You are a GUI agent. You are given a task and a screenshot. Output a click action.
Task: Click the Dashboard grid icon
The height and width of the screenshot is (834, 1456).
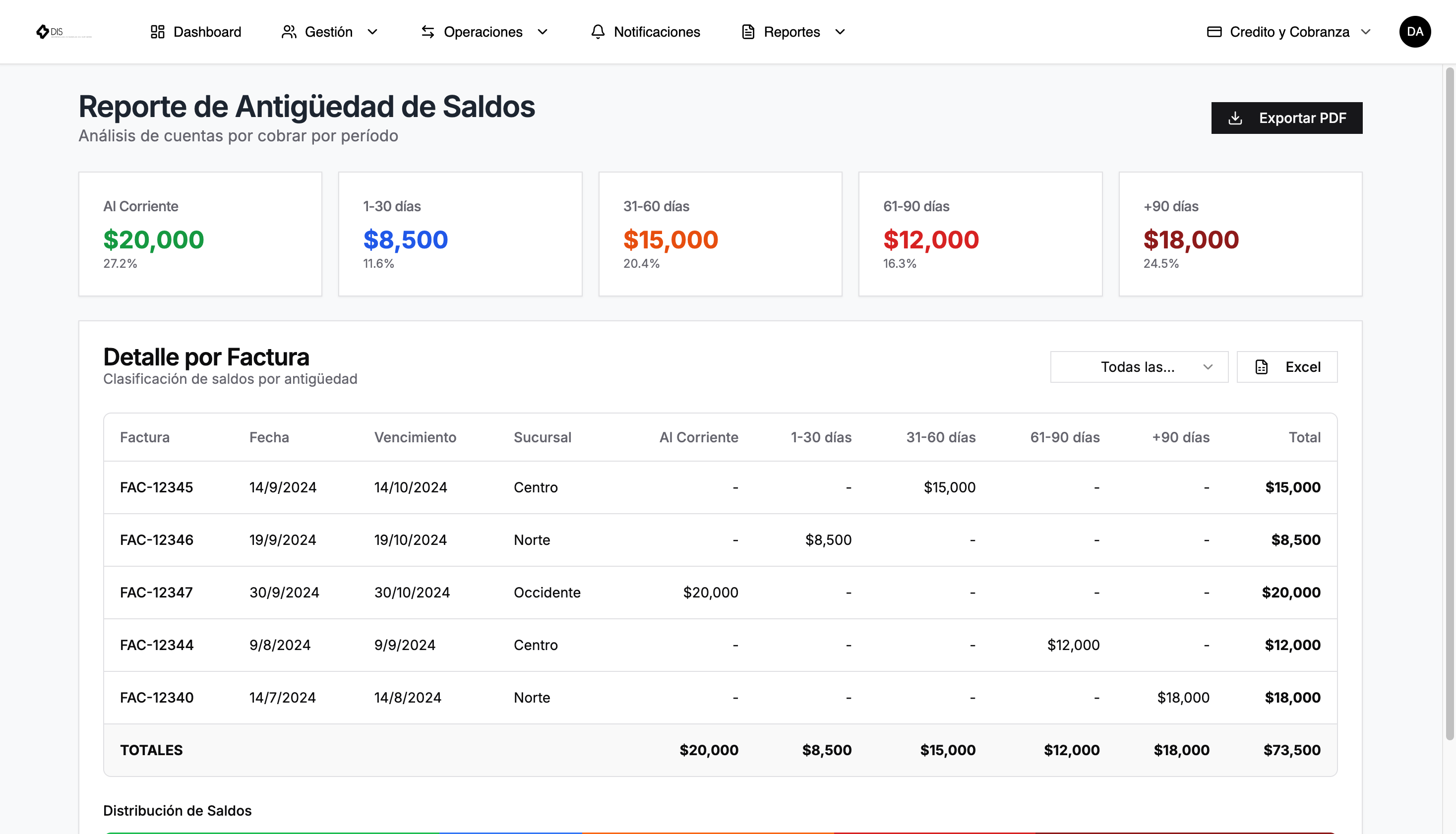(158, 32)
